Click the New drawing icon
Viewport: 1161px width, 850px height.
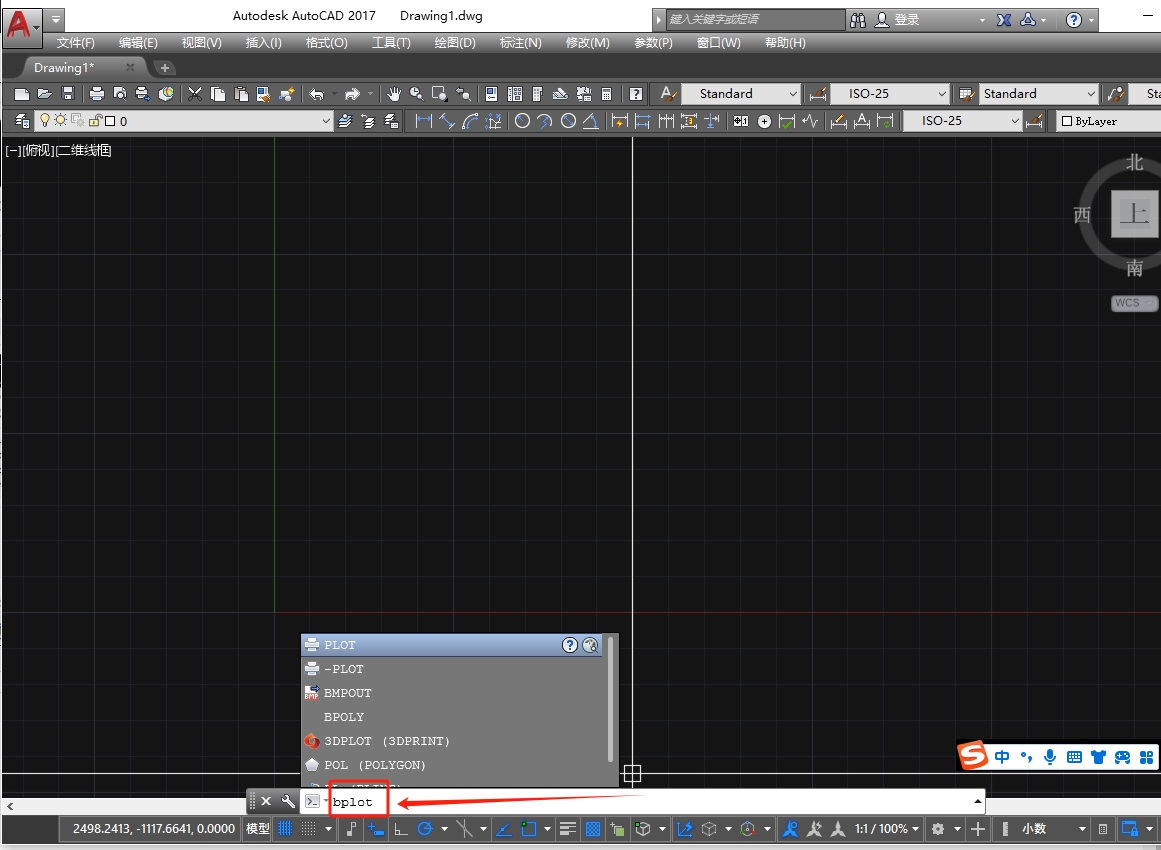point(21,94)
